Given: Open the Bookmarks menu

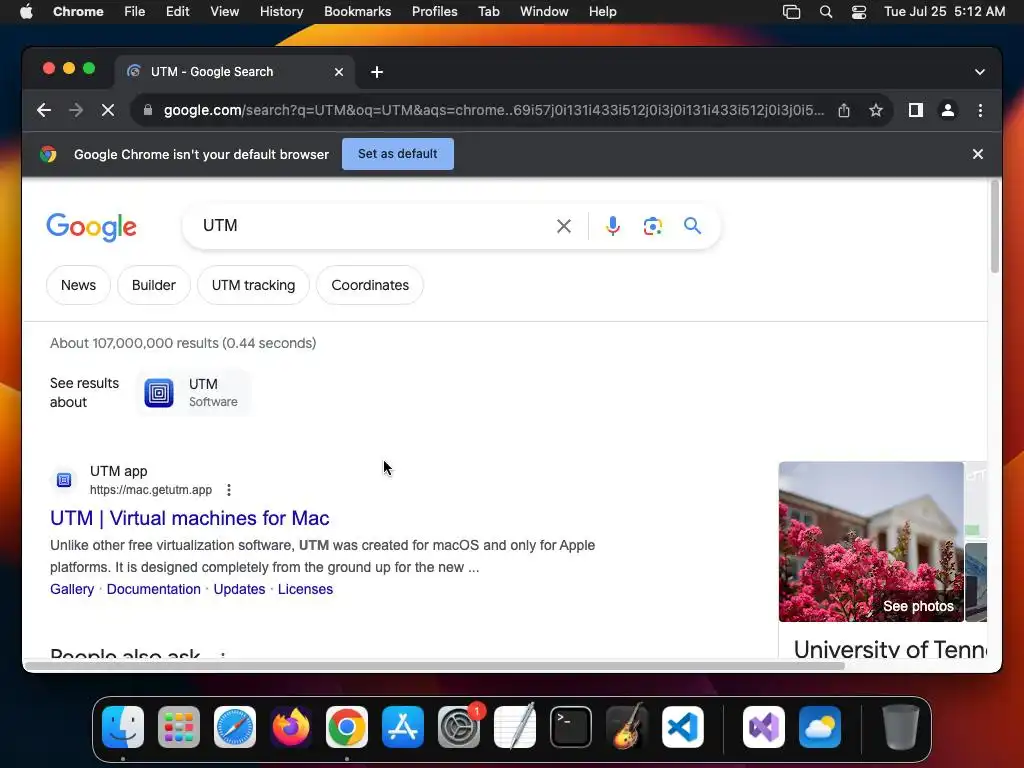Looking at the screenshot, I should [357, 12].
